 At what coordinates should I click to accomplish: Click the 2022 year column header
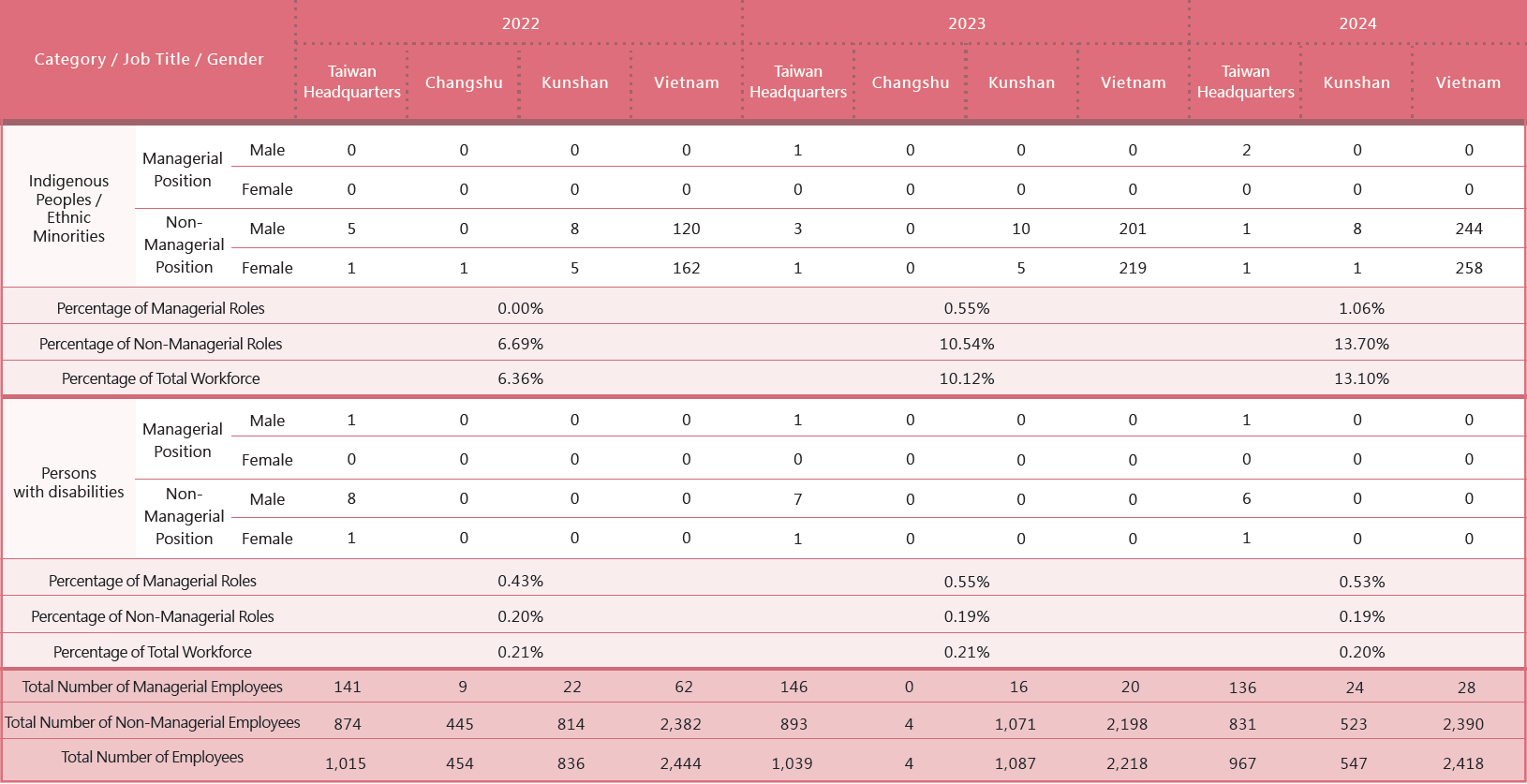click(x=520, y=23)
